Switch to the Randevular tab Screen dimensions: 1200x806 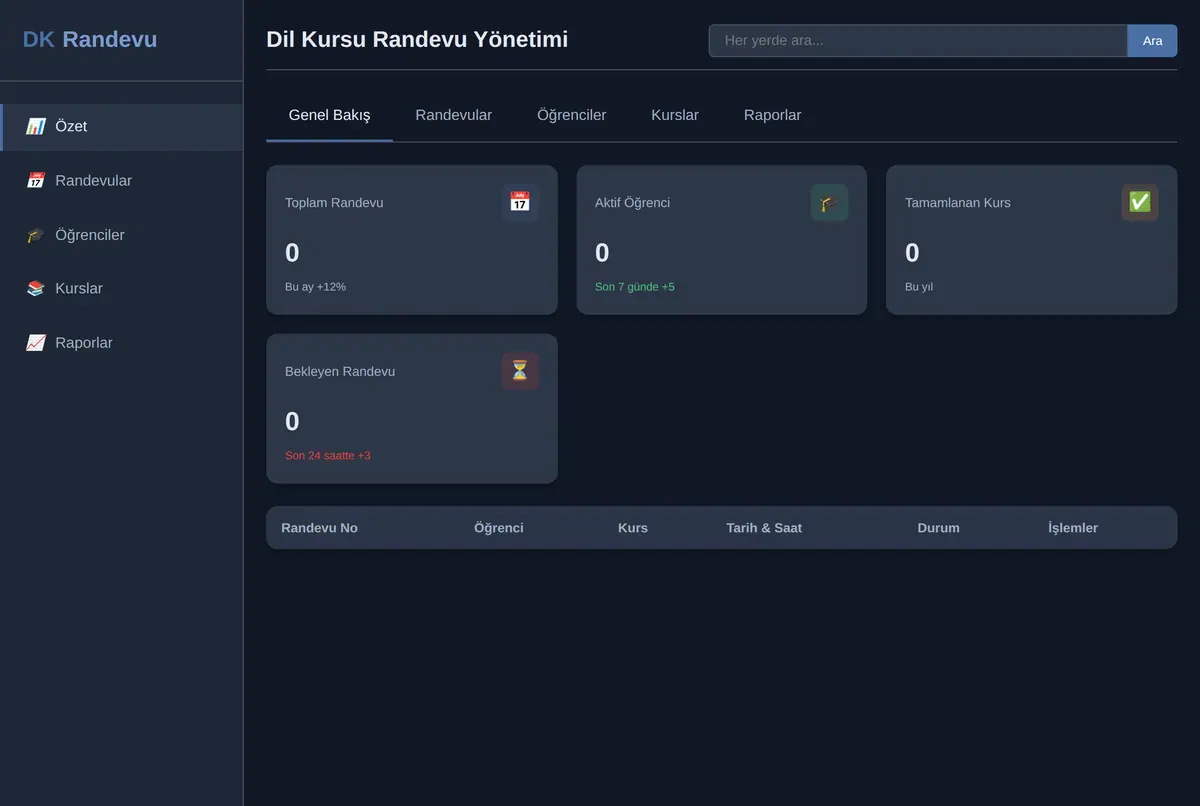pyautogui.click(x=454, y=115)
